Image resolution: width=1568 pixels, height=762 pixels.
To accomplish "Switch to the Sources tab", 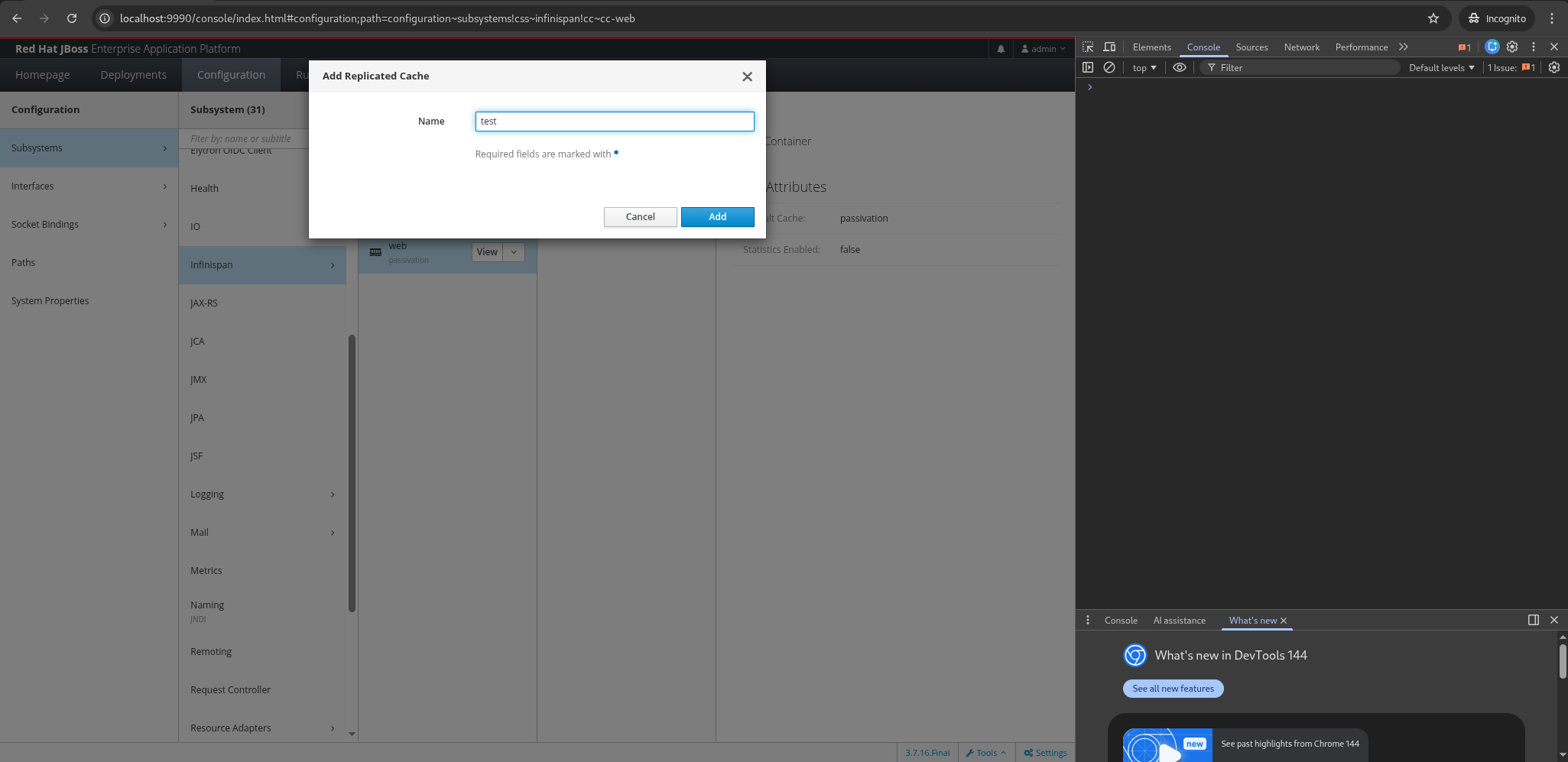I will (x=1251, y=47).
